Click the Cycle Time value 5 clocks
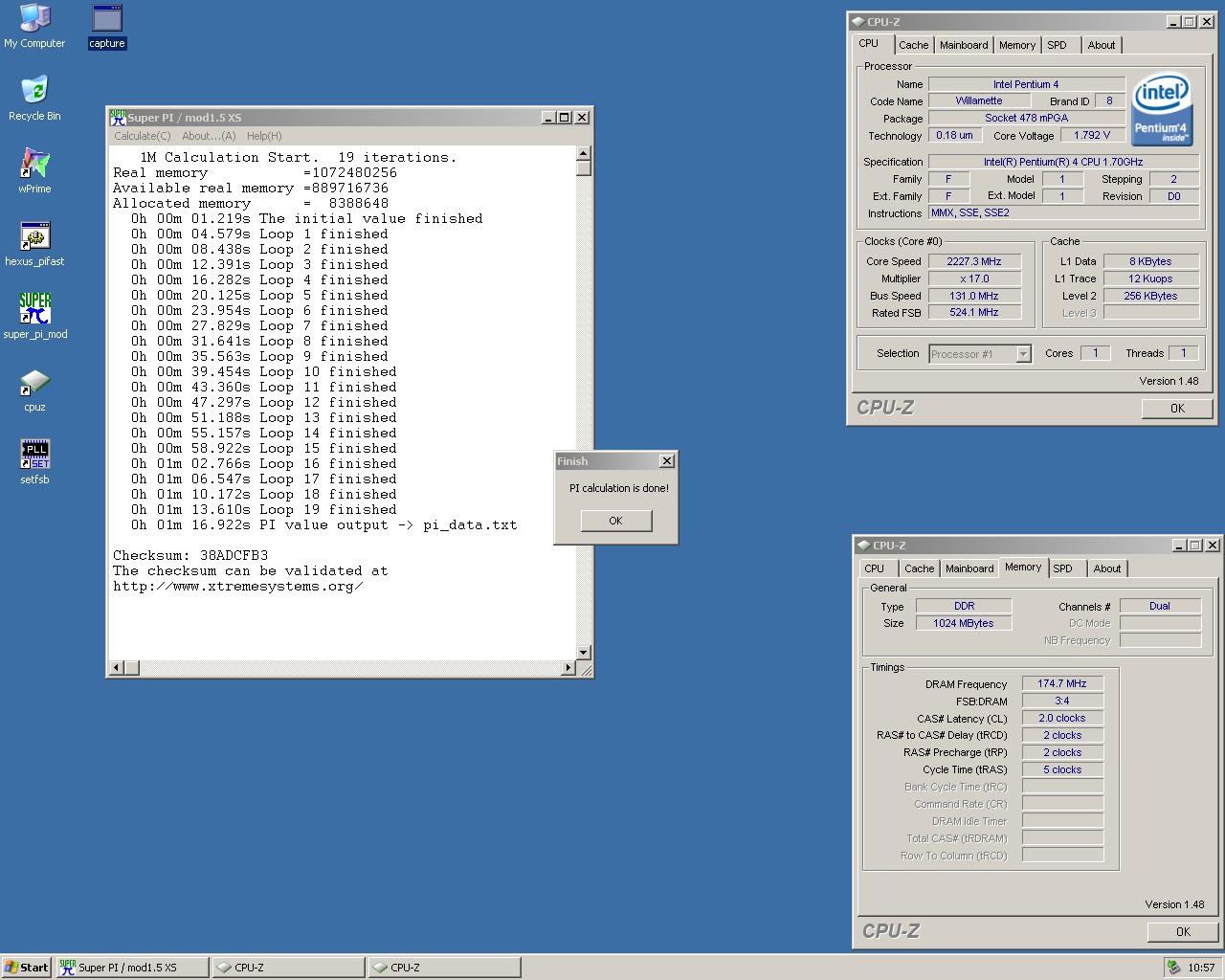This screenshot has height=980, width=1225. click(x=1062, y=769)
